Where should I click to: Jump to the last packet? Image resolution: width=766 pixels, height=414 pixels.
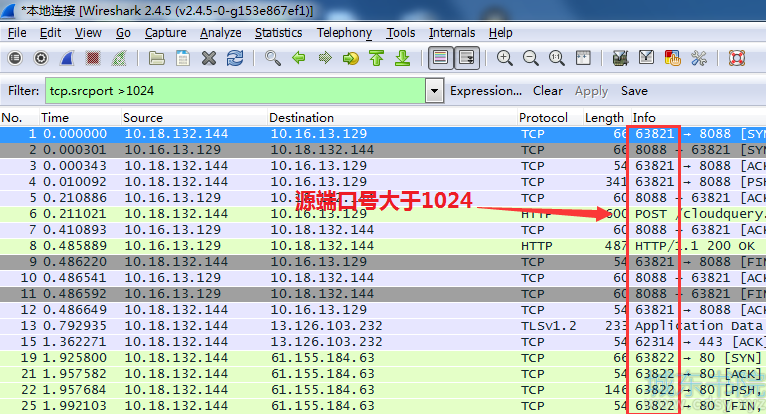[402, 59]
